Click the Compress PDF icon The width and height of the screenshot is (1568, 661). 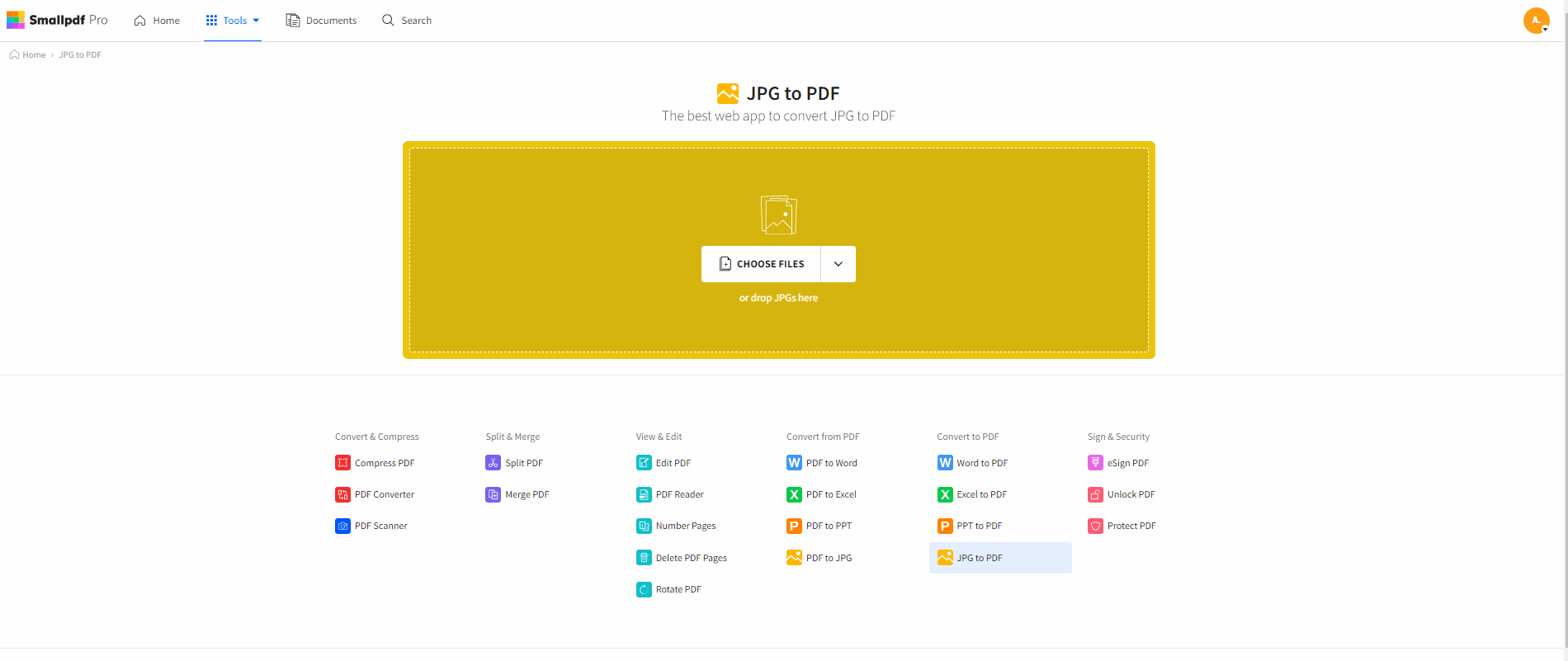(x=342, y=463)
